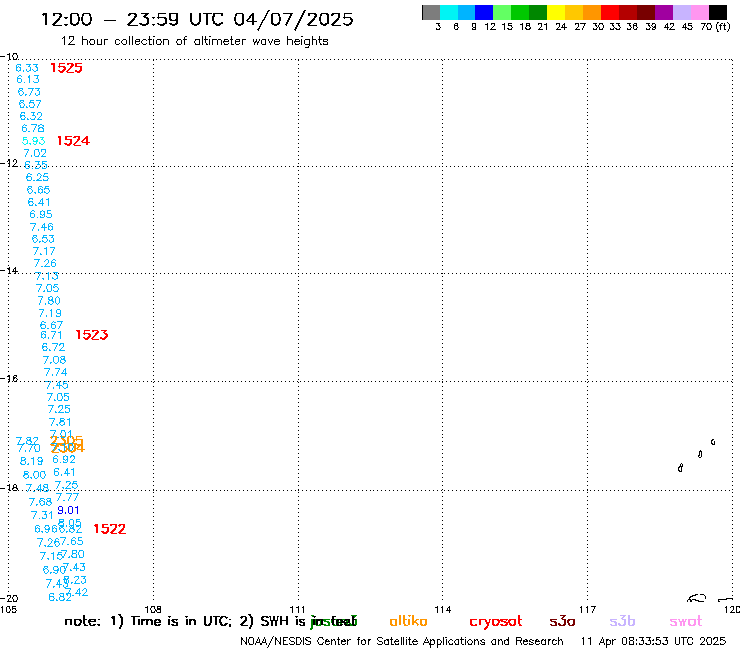740x650 pixels.
Task: Select the yellow swatch in the color scale
Action: 556,12
